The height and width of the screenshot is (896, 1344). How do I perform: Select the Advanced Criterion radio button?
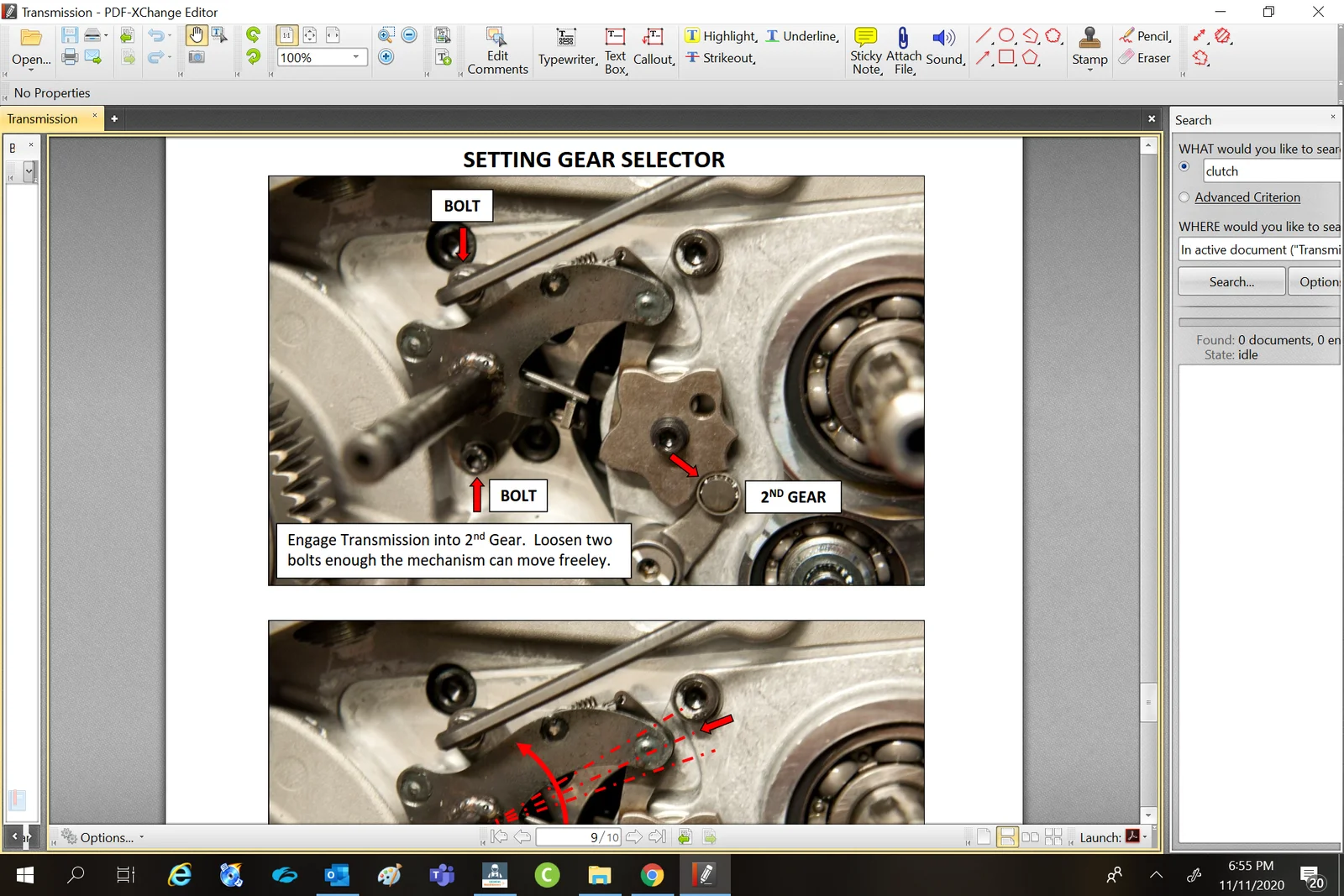1184,196
